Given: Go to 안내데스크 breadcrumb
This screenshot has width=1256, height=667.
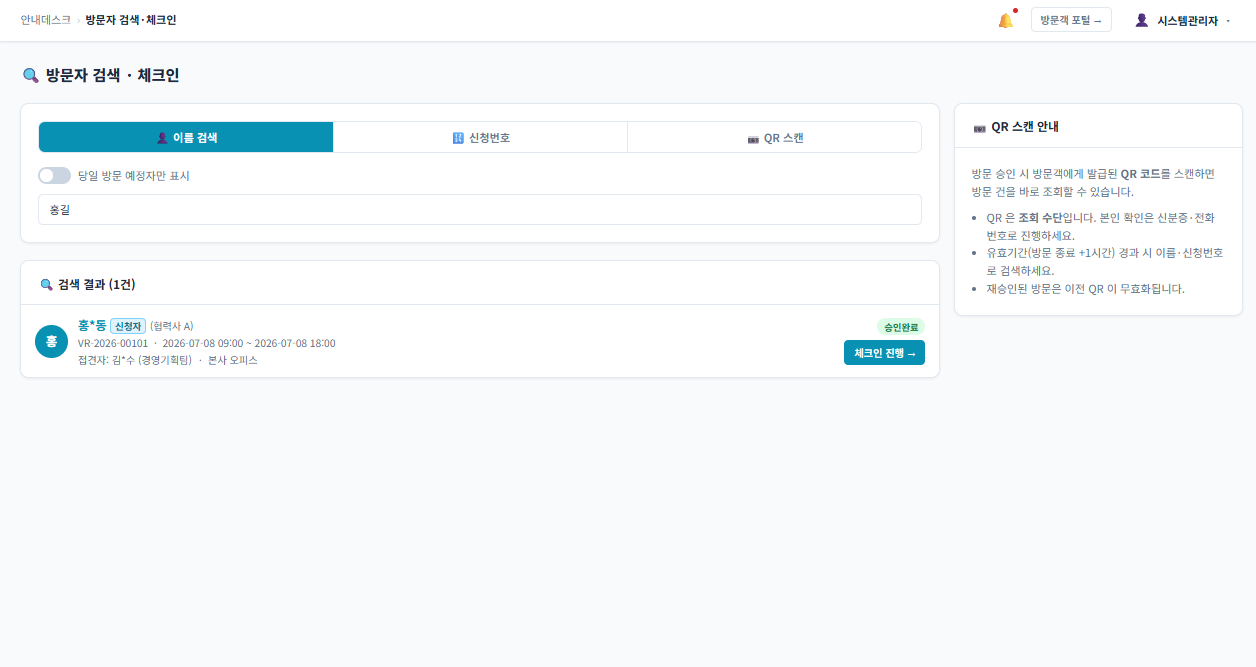Looking at the screenshot, I should (46, 20).
